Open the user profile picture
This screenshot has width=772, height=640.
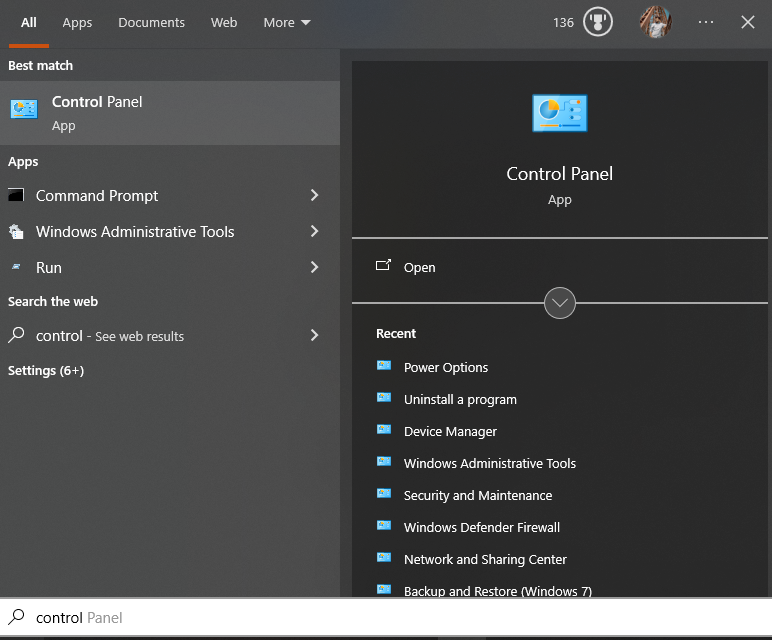pos(655,22)
